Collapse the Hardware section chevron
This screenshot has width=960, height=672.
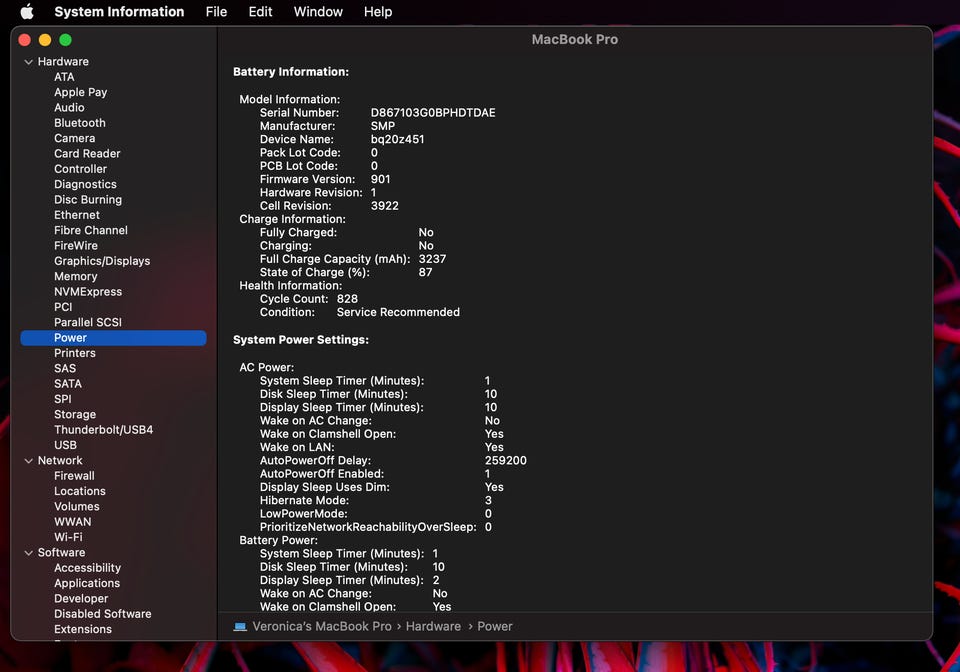[x=29, y=62]
